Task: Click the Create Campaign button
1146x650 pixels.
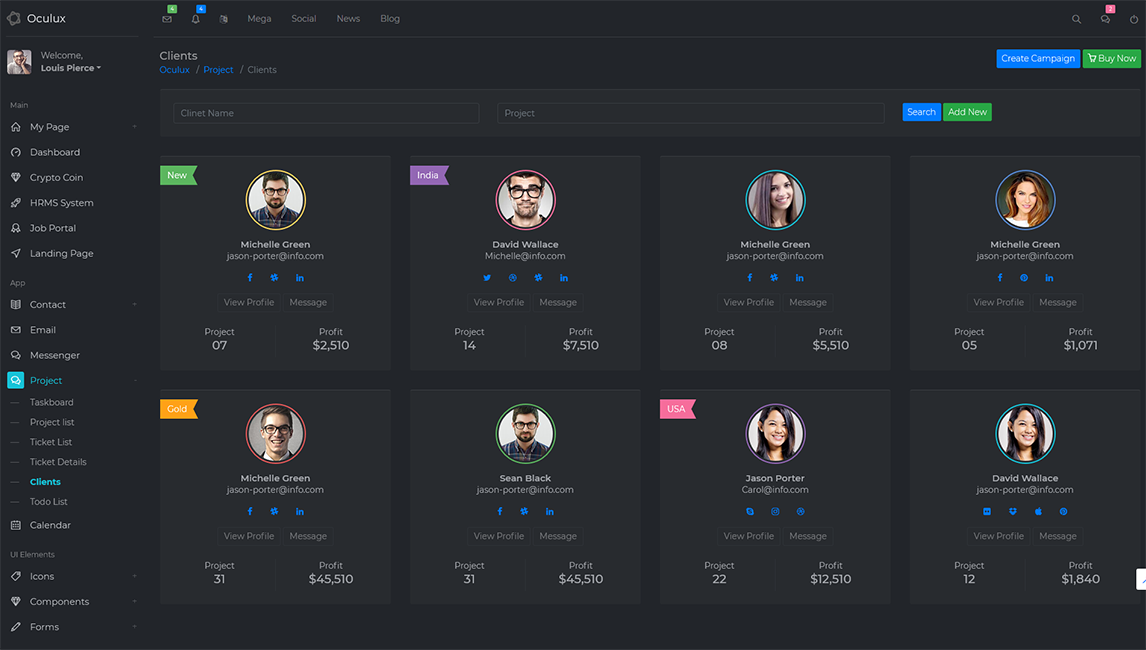Action: click(x=1037, y=59)
